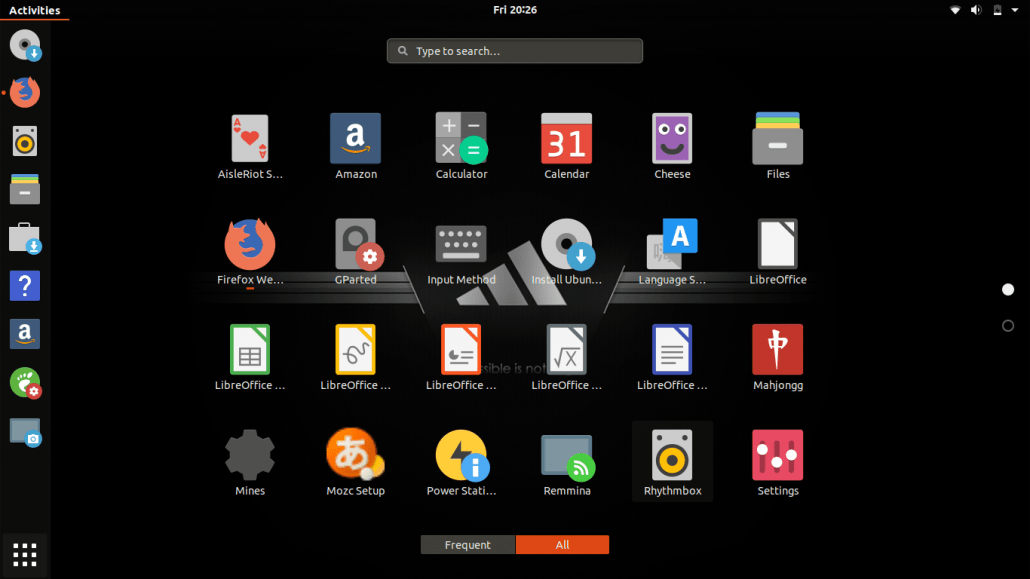Click the Type to search field
Screen dimensions: 1030x579
coord(514,50)
